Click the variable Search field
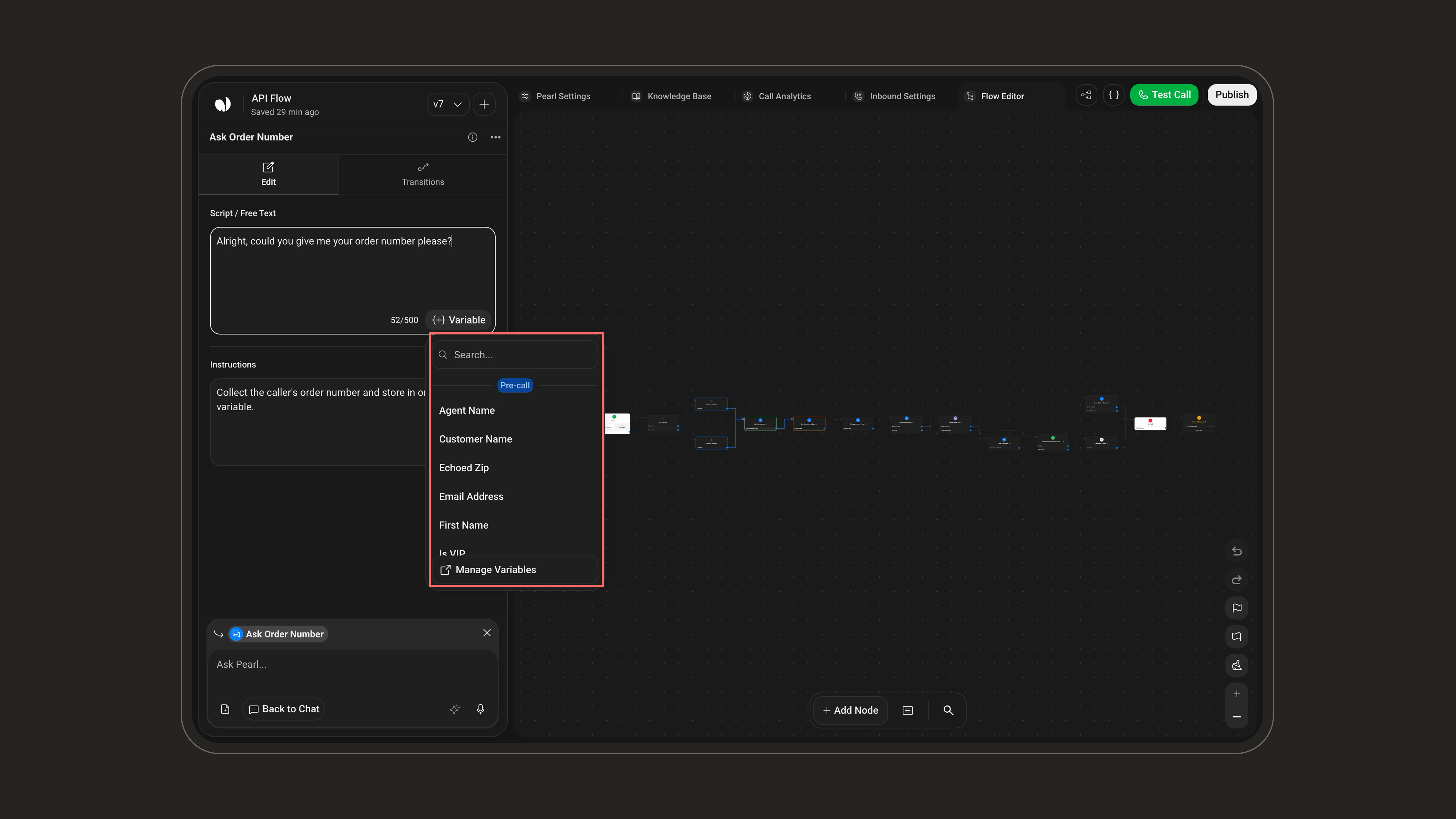 (516, 354)
